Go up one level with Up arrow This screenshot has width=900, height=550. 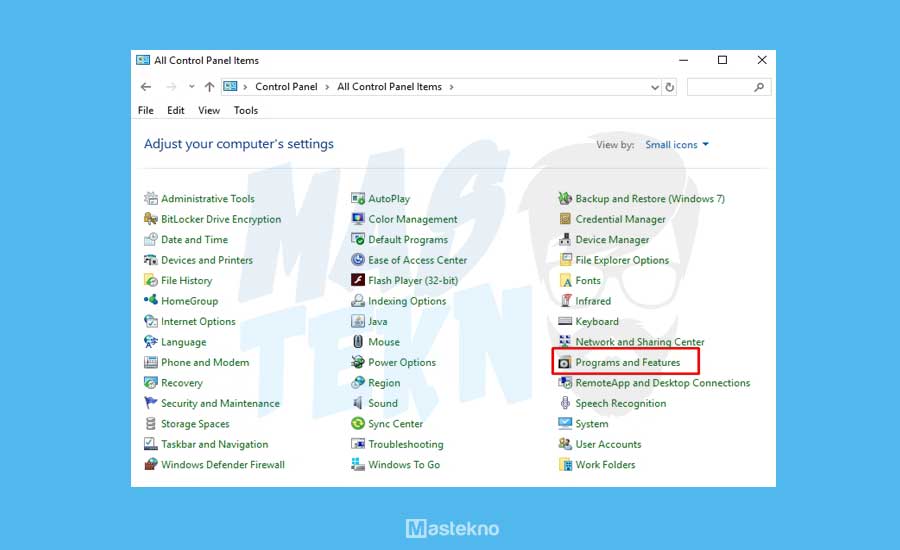(x=210, y=87)
